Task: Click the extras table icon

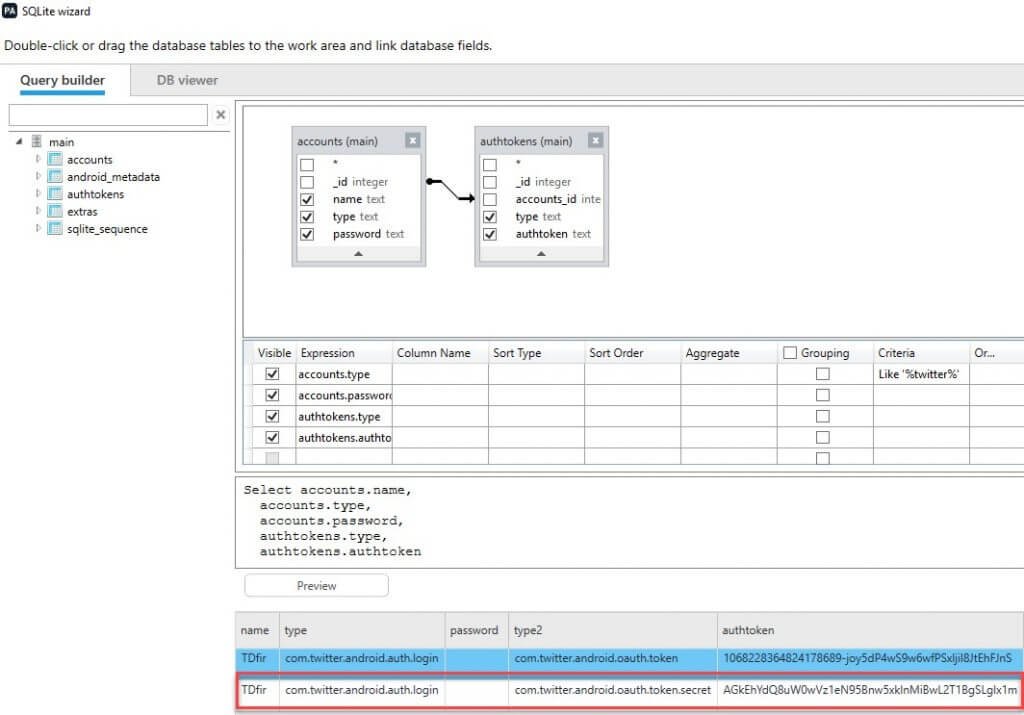Action: coord(55,212)
